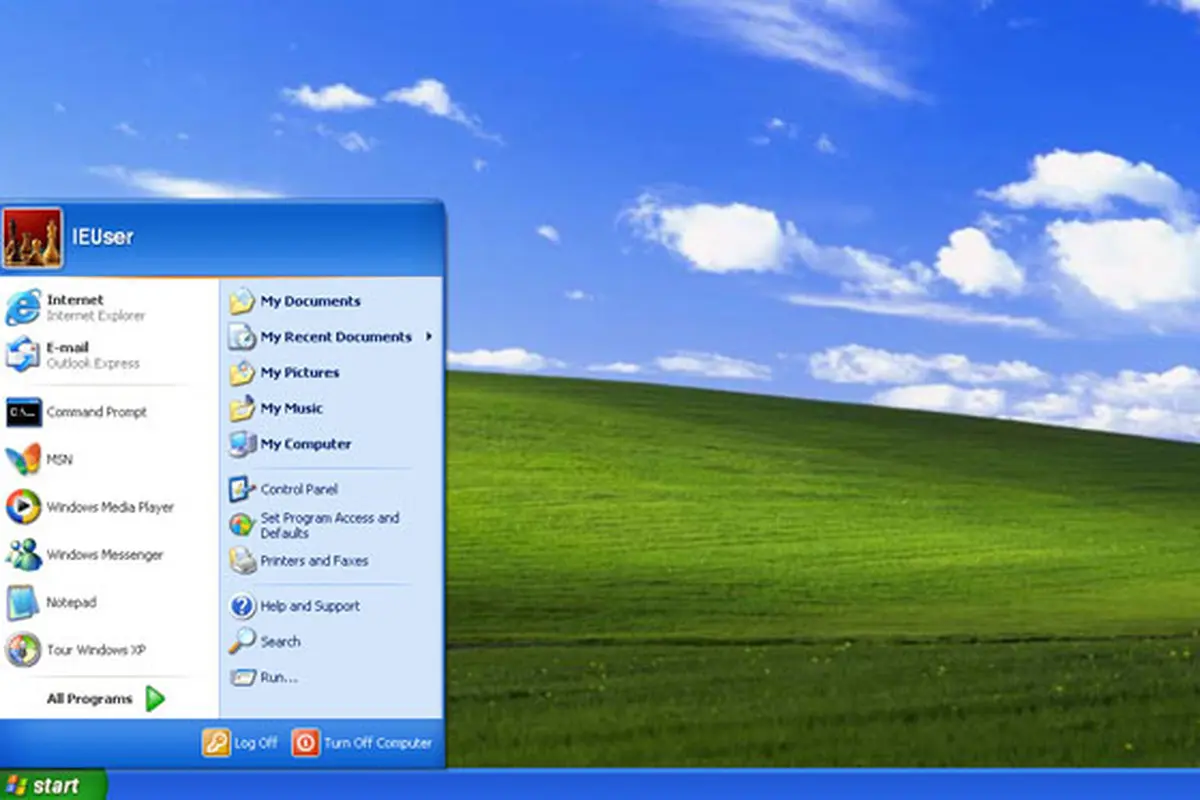Click the Turn Off Computer button text
1200x800 pixels.
click(378, 743)
